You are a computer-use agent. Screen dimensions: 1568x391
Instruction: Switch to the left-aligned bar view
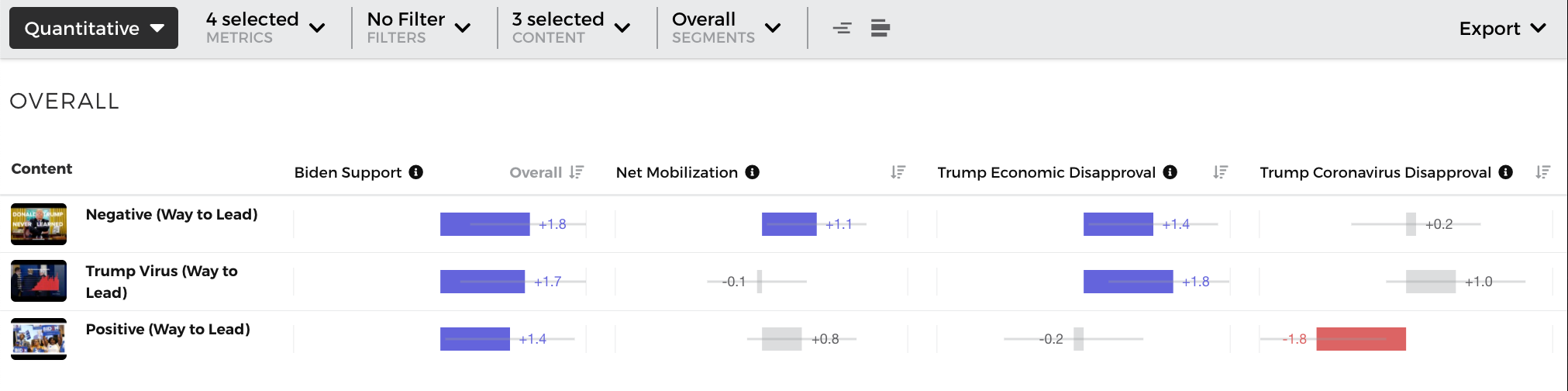click(880, 29)
